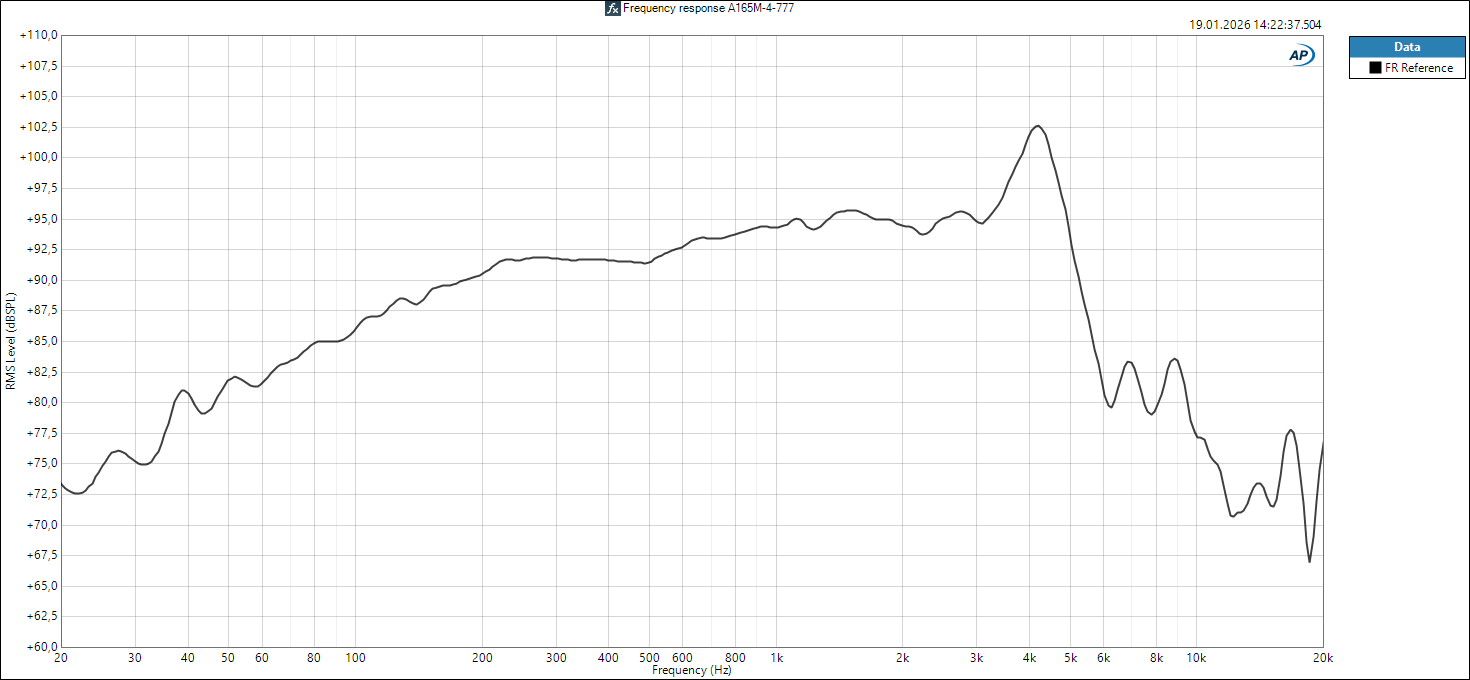Click the +60,0 level axis label
Viewport: 1470px width, 680px height.
(42, 647)
